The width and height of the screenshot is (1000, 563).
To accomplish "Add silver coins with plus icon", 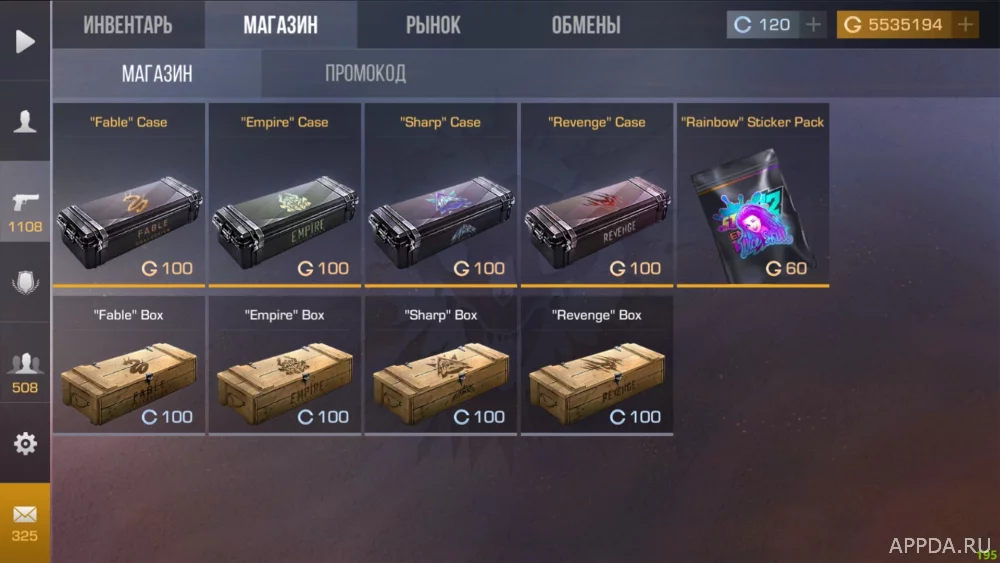I will point(813,25).
